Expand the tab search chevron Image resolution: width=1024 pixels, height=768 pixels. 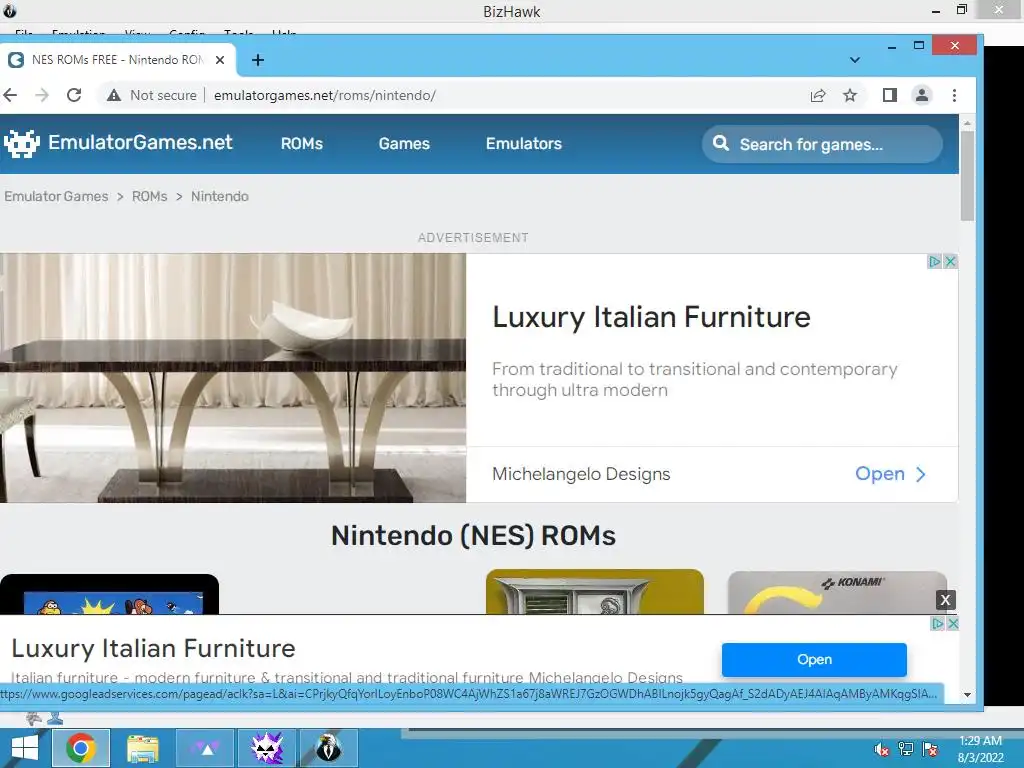point(854,60)
